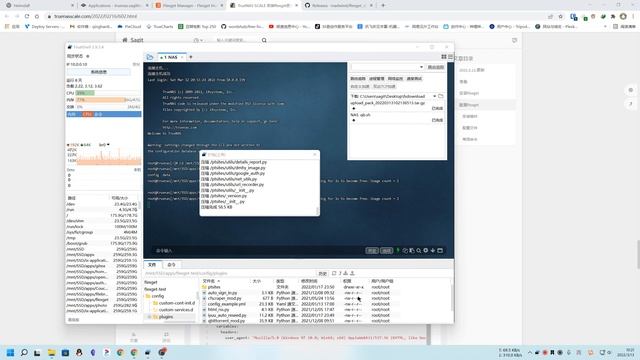Click the copy icon in terminal toolbar
640x360 pixels.
(412, 251)
